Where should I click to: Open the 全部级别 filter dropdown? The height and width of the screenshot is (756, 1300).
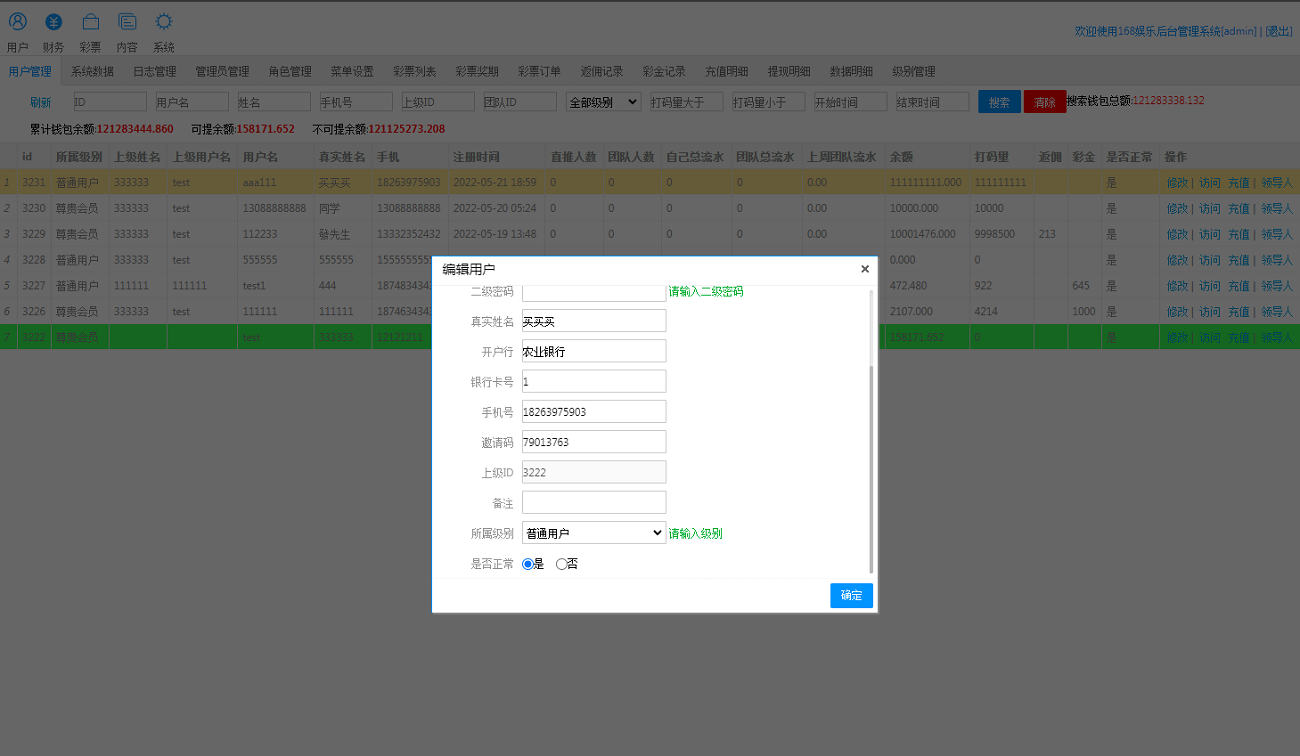[604, 102]
